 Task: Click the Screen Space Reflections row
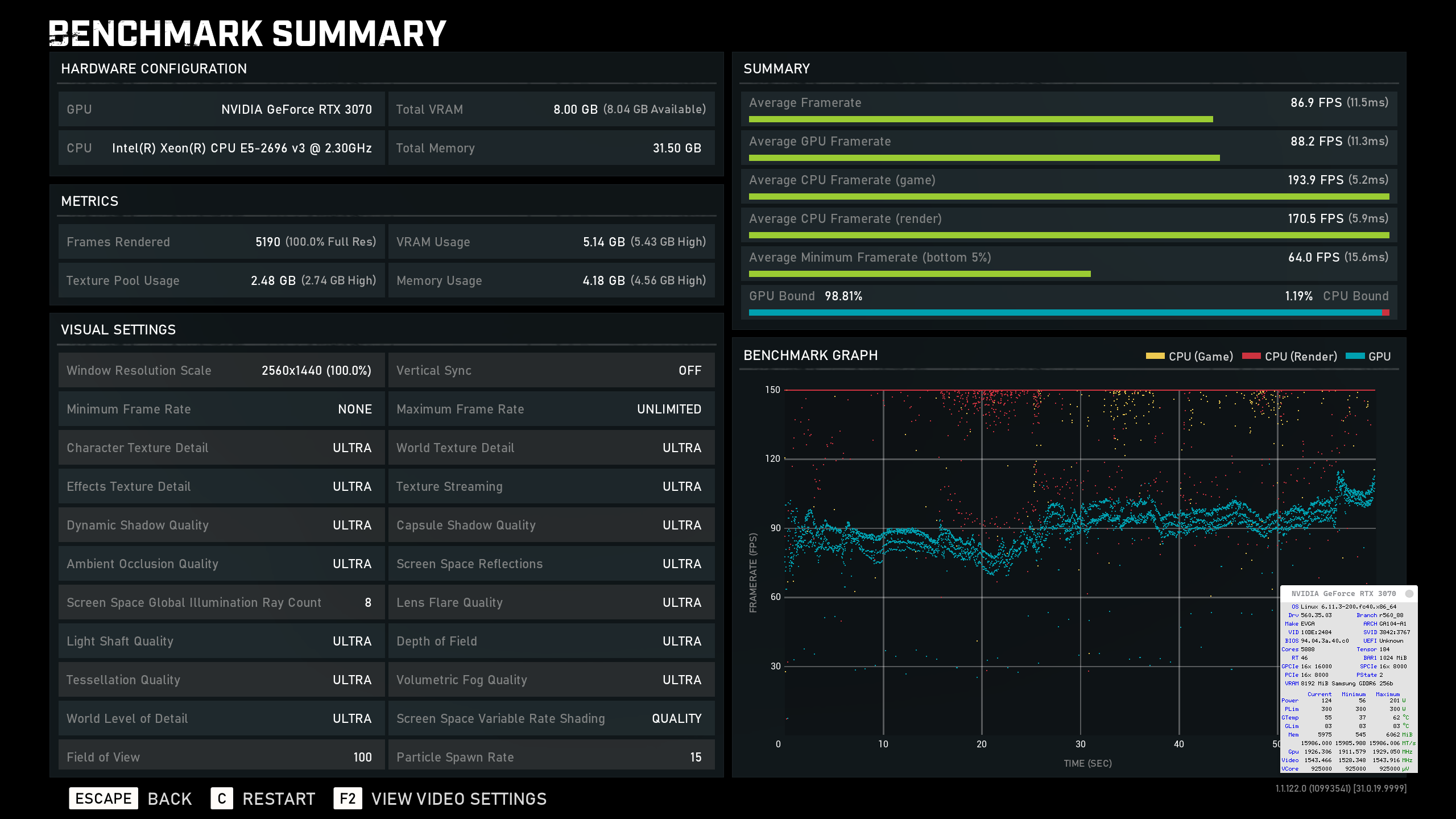click(551, 564)
